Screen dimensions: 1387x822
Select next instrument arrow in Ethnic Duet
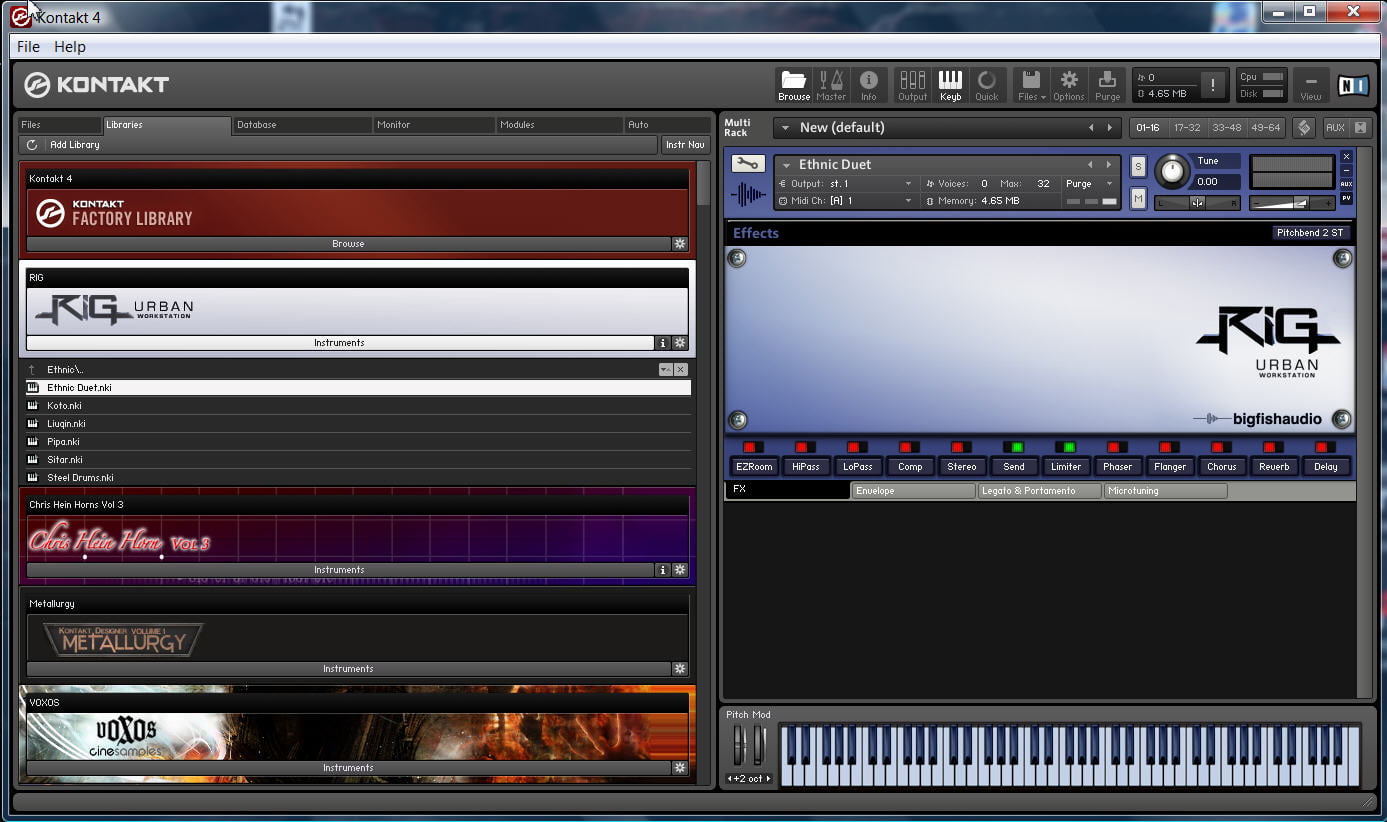coord(1108,165)
